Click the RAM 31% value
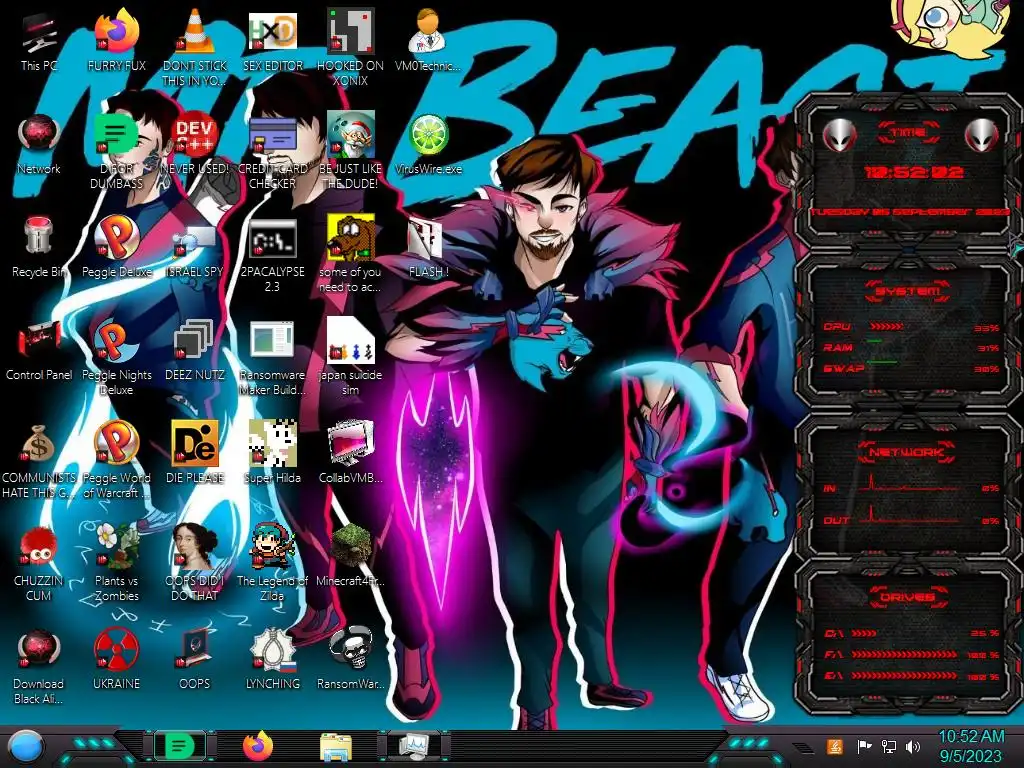Screen dimensions: 1024x768 click(988, 348)
